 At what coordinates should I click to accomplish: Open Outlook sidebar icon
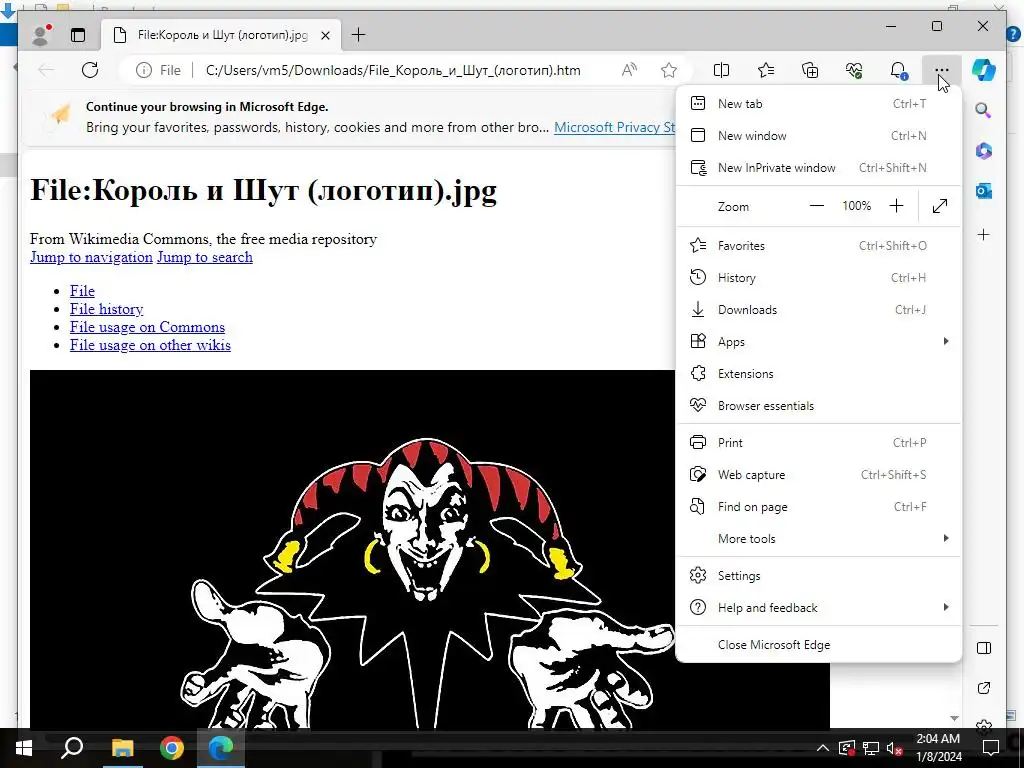(x=984, y=191)
